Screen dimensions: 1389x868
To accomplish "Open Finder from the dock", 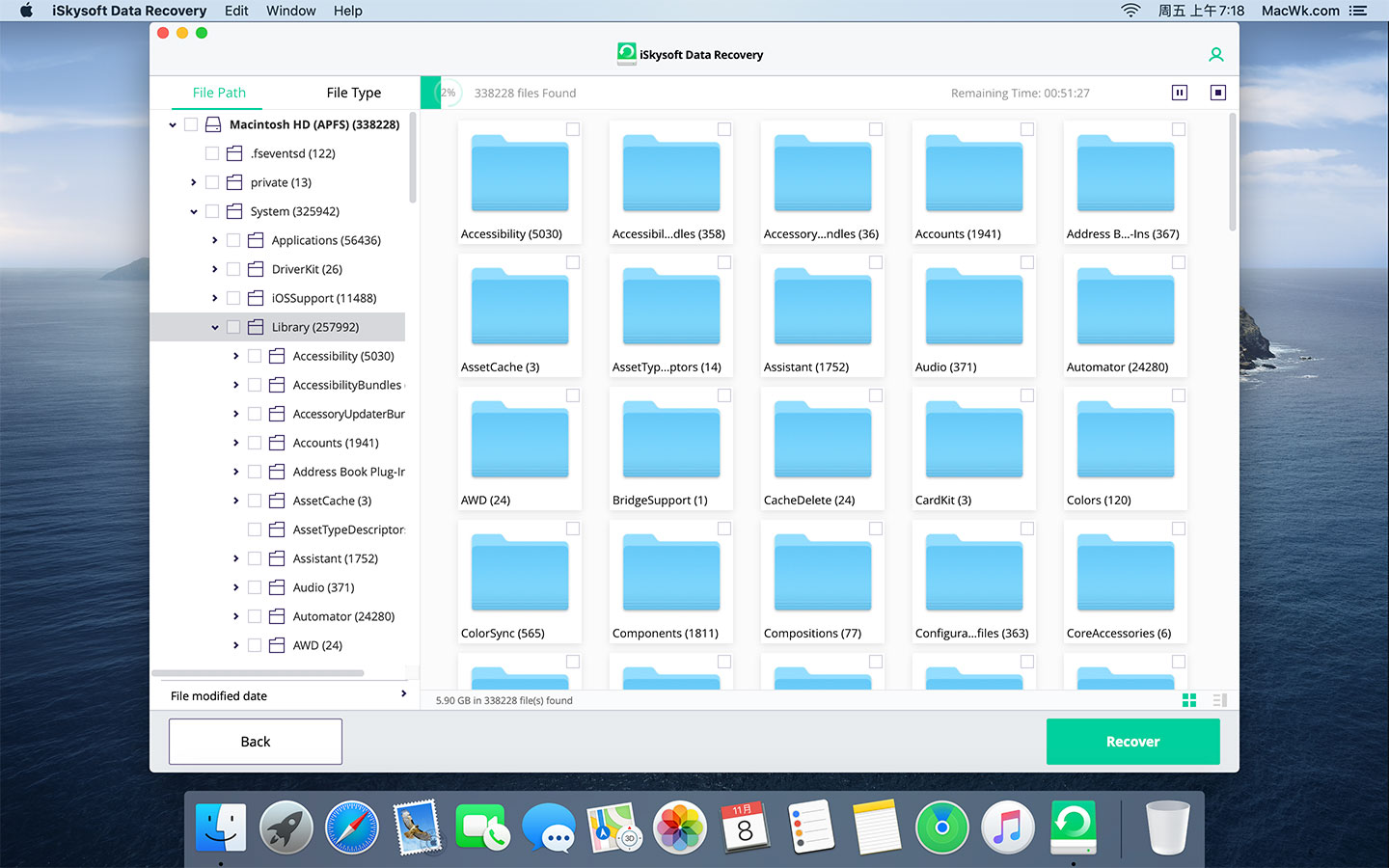I will (221, 827).
